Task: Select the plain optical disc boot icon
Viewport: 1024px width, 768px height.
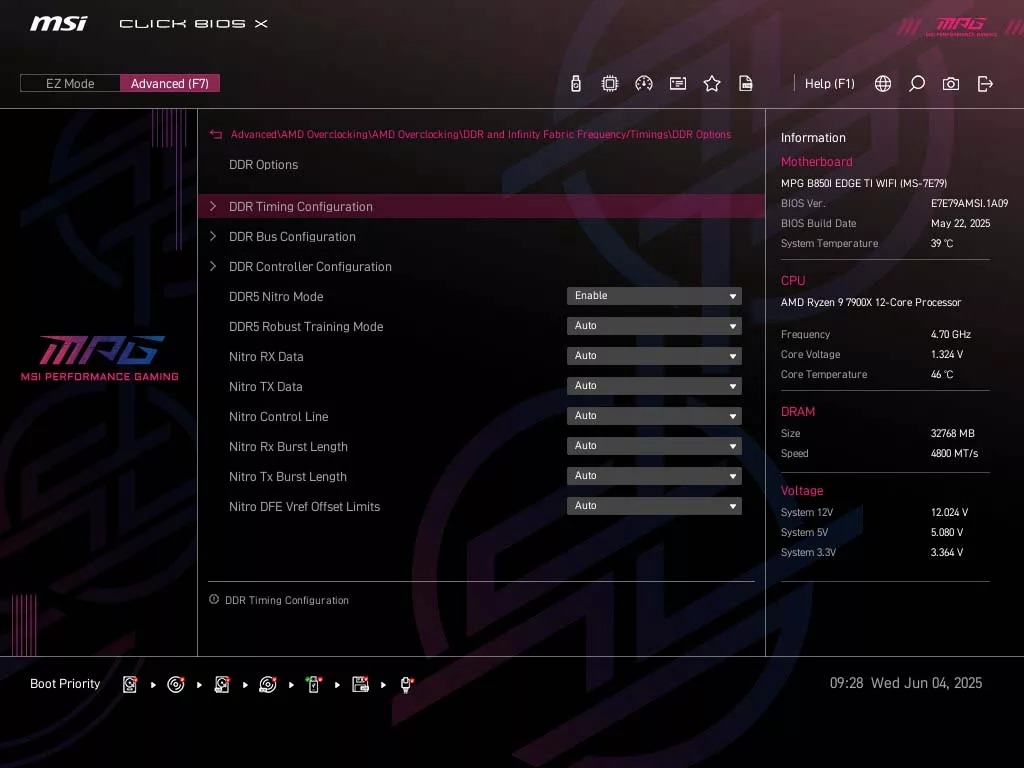Action: pos(176,684)
